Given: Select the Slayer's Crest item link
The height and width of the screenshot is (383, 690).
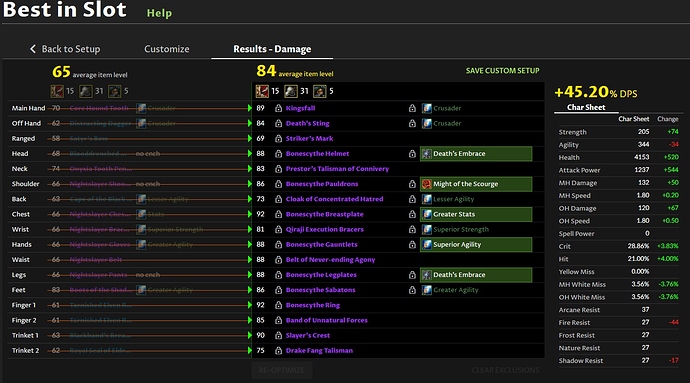Looking at the screenshot, I should [308, 335].
